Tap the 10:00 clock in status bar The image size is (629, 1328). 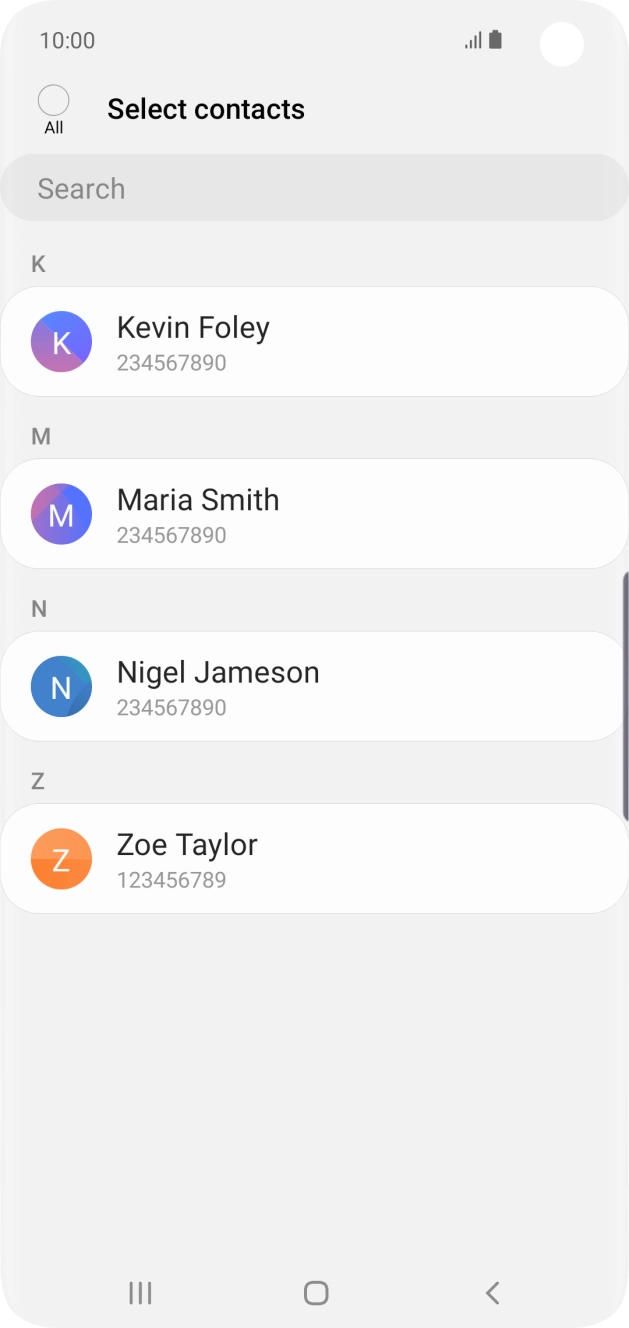pos(67,41)
